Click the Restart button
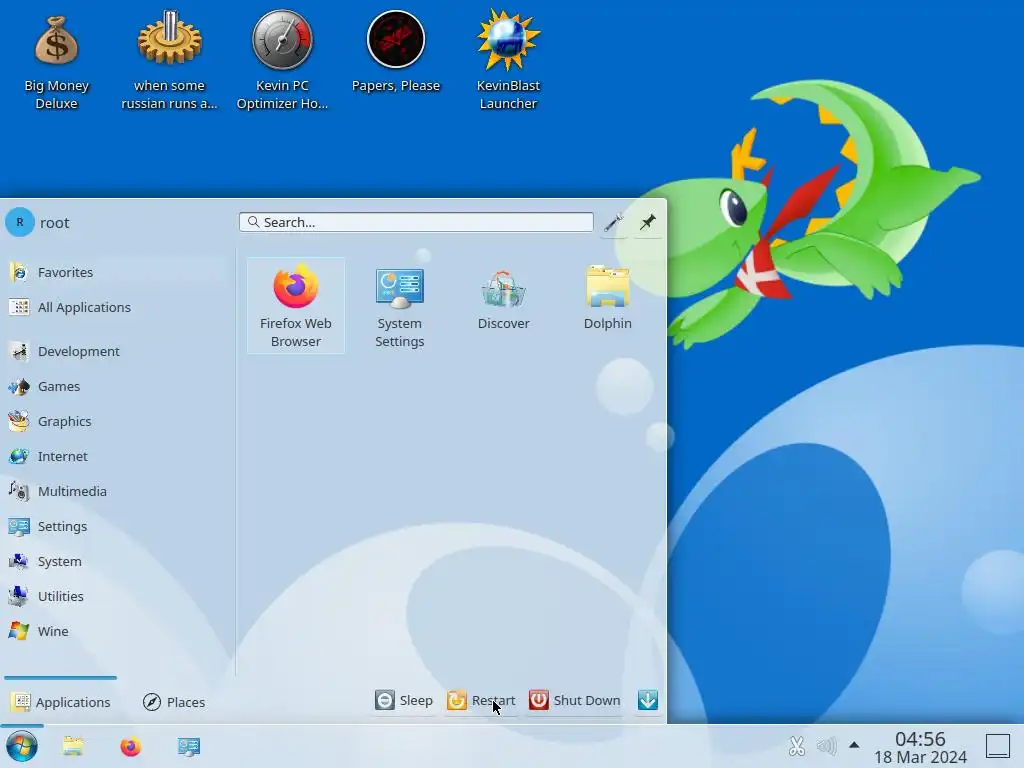 (x=481, y=700)
